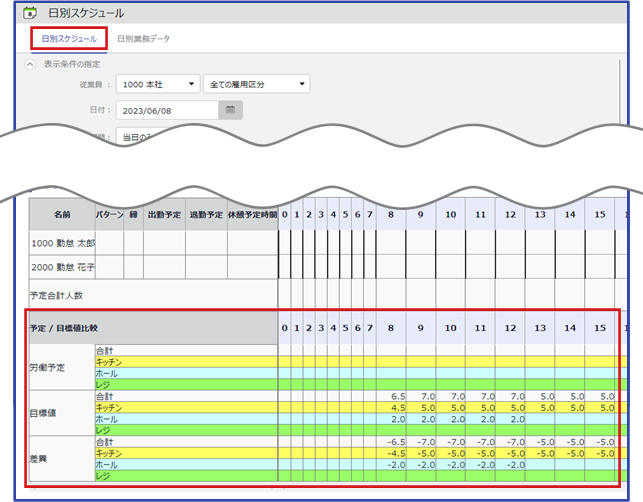Click the 目標値 row group label

tap(62, 413)
